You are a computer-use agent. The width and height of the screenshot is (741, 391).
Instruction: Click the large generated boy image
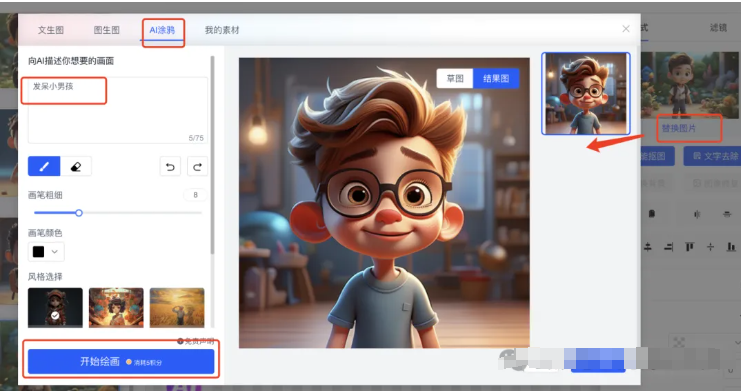[x=384, y=203]
